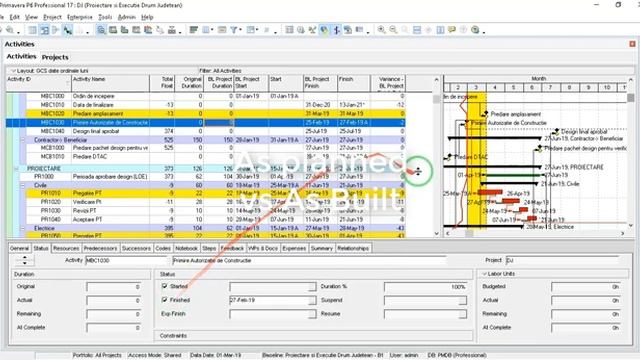Open the Finished date picker button
Screen dimensions: 640x360
tap(312, 300)
